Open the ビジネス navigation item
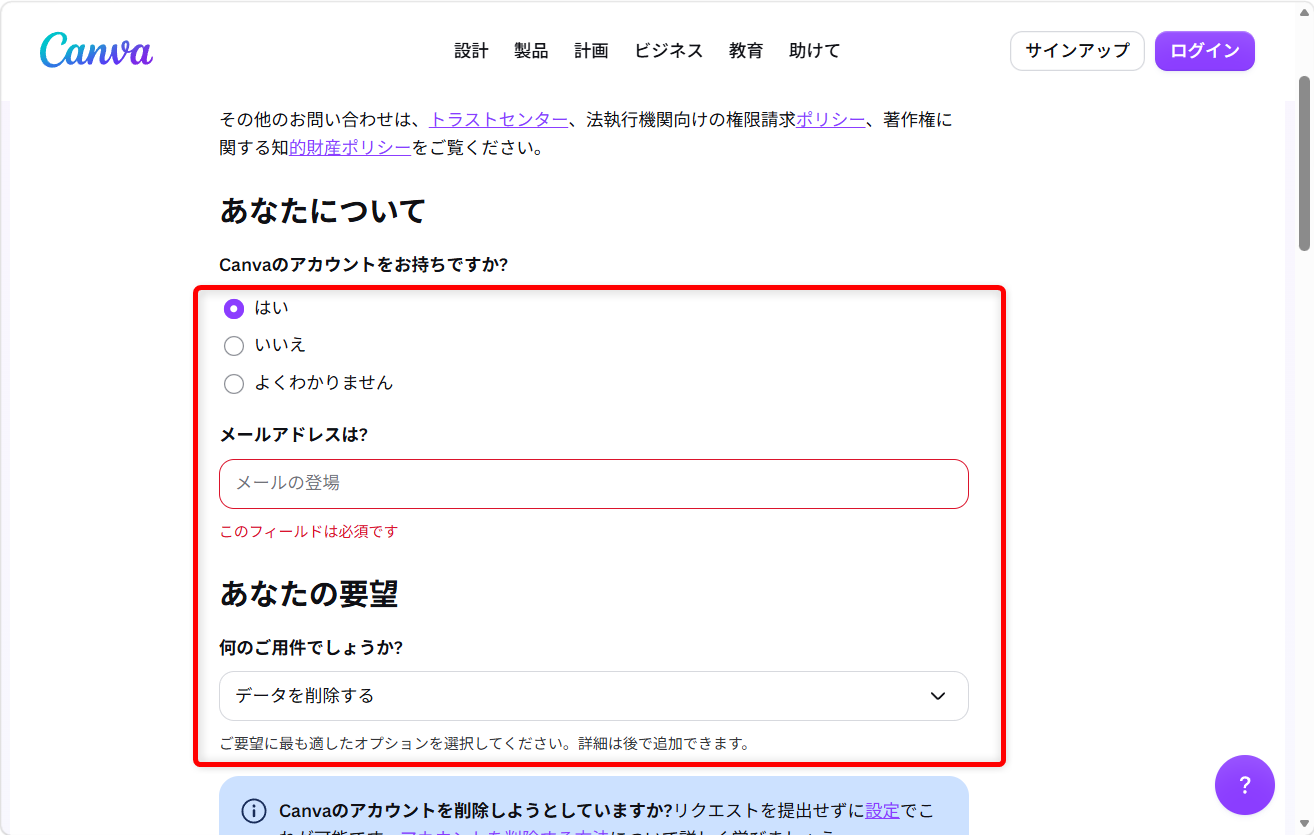Screen dimensions: 1314x835 pyautogui.click(x=668, y=51)
